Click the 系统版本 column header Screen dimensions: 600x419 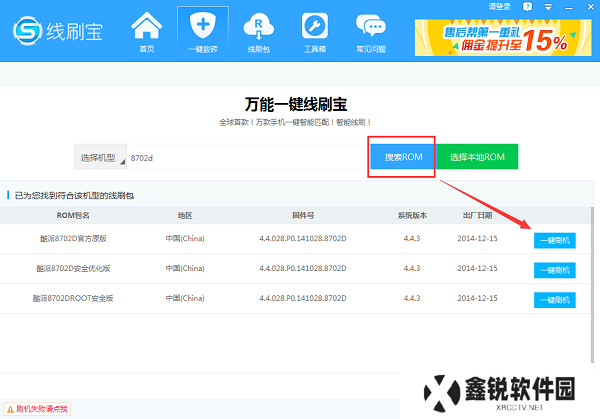[x=412, y=215]
